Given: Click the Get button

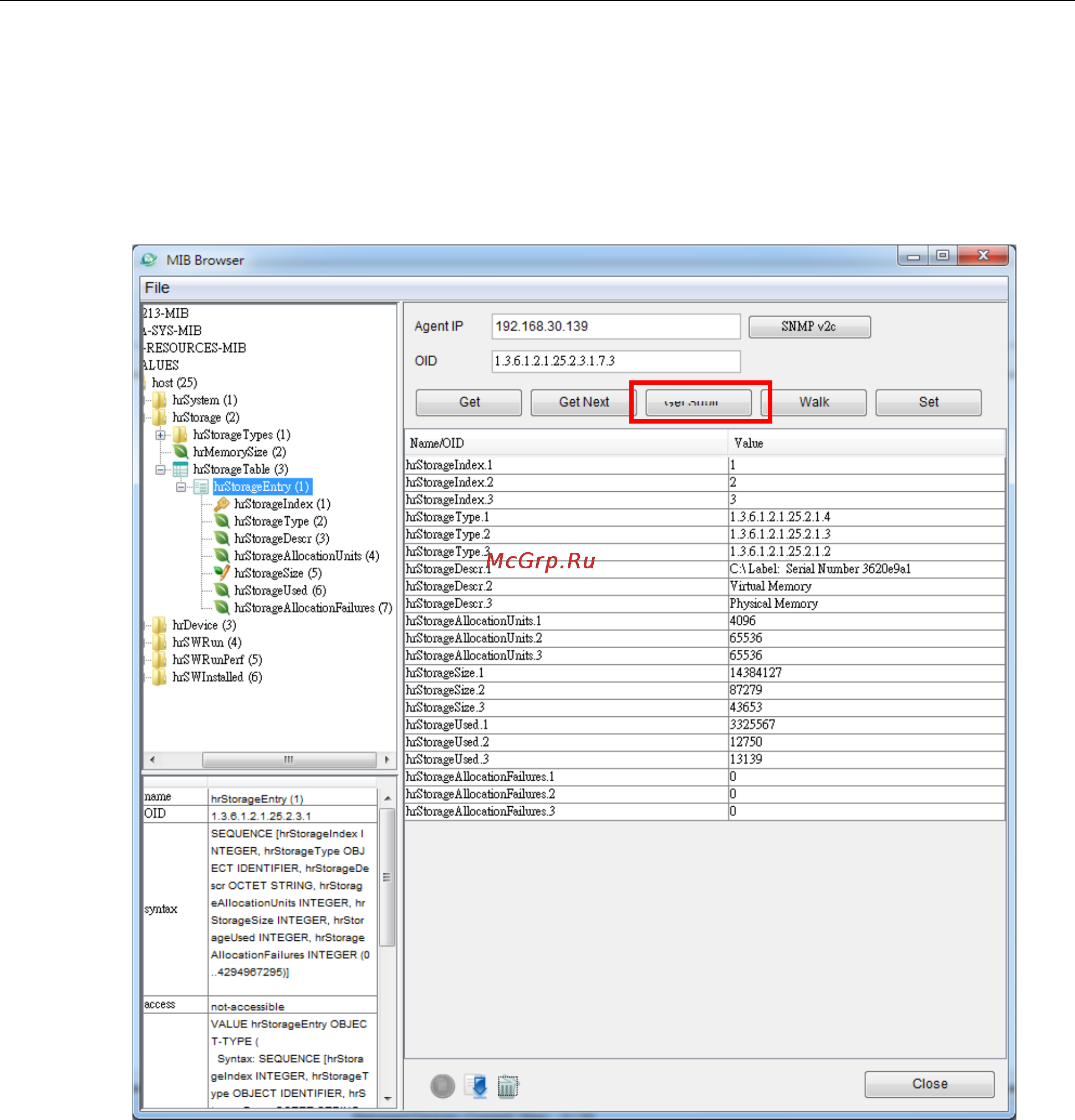Looking at the screenshot, I should click(x=468, y=403).
